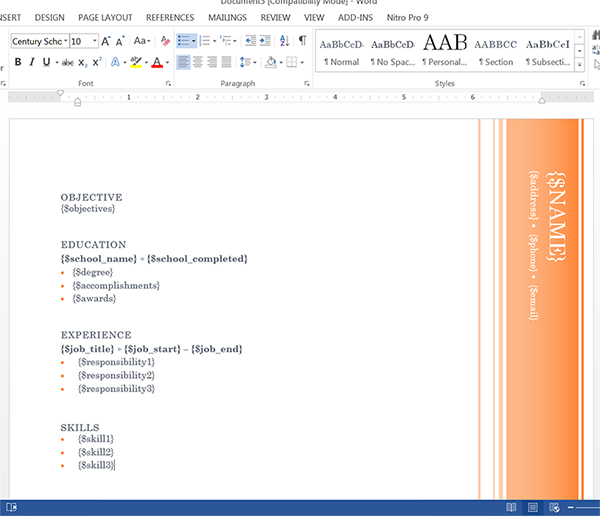Toggle Italic formatting

(32, 62)
